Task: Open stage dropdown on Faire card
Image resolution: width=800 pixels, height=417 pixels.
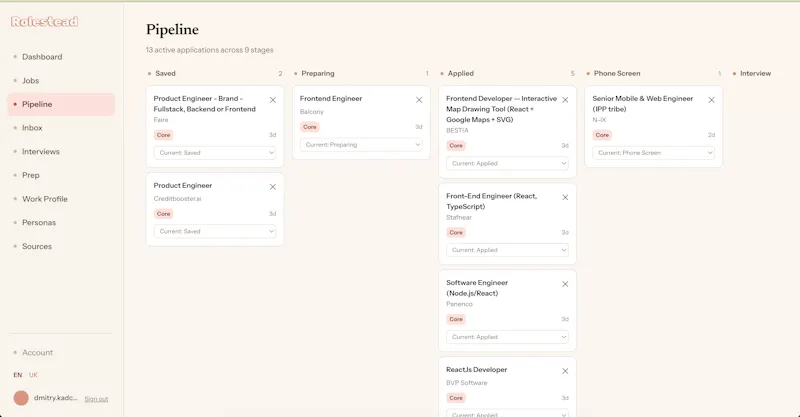Action: pyautogui.click(x=215, y=153)
